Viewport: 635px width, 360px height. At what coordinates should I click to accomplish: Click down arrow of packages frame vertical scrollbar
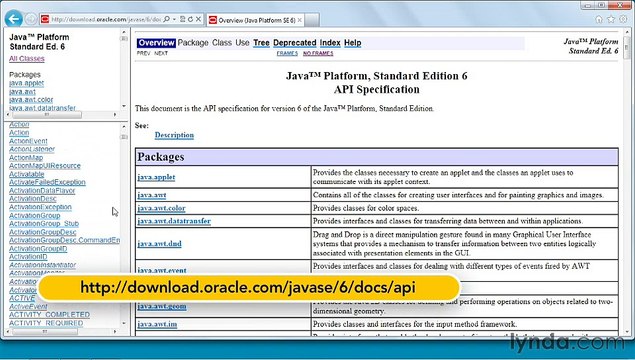coord(124,107)
